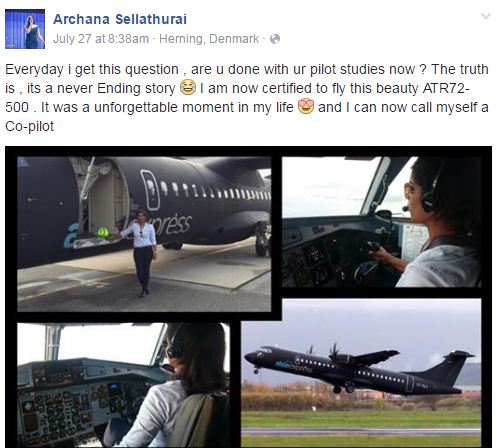The image size is (497, 448).
Task: Click the pilot's headset in top-right photo
Action: click(431, 196)
